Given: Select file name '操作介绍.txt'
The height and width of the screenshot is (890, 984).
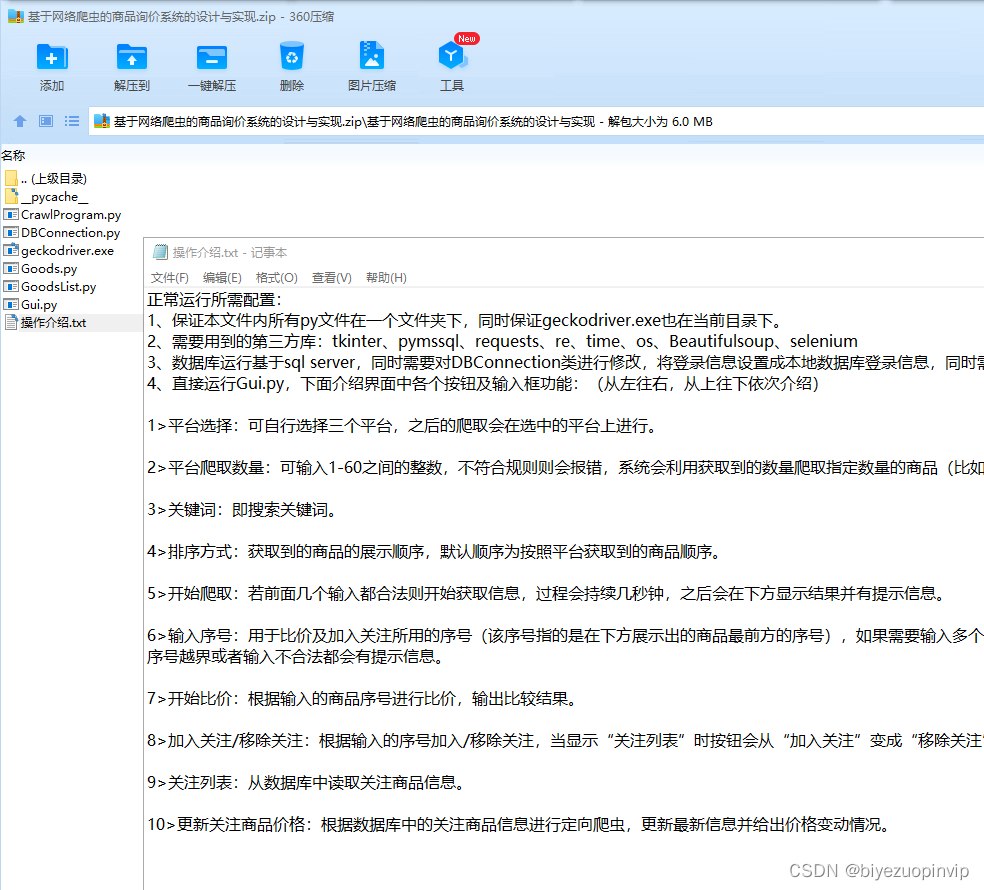Looking at the screenshot, I should [53, 323].
